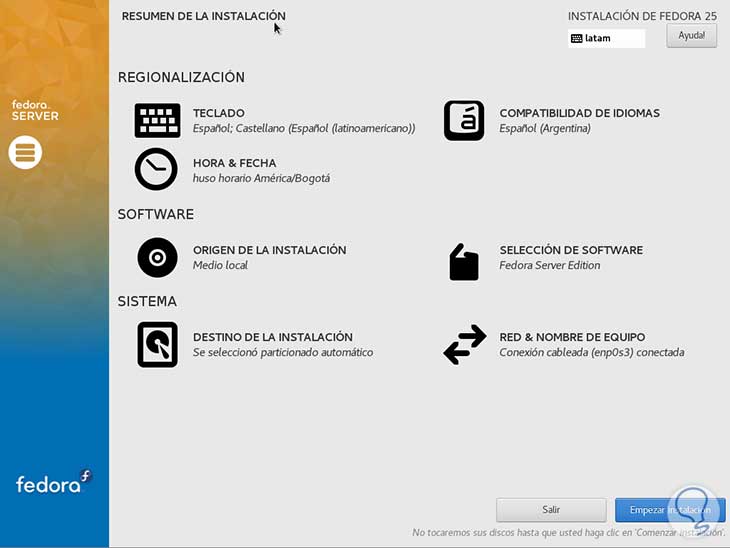Open SELECCIÓN DE SOFTWARE
The height and width of the screenshot is (548, 730).
(571, 250)
